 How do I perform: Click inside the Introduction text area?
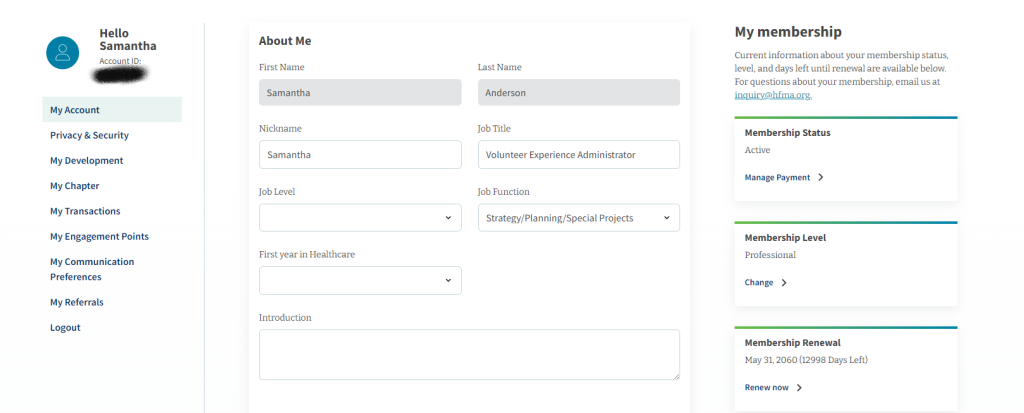click(x=468, y=355)
